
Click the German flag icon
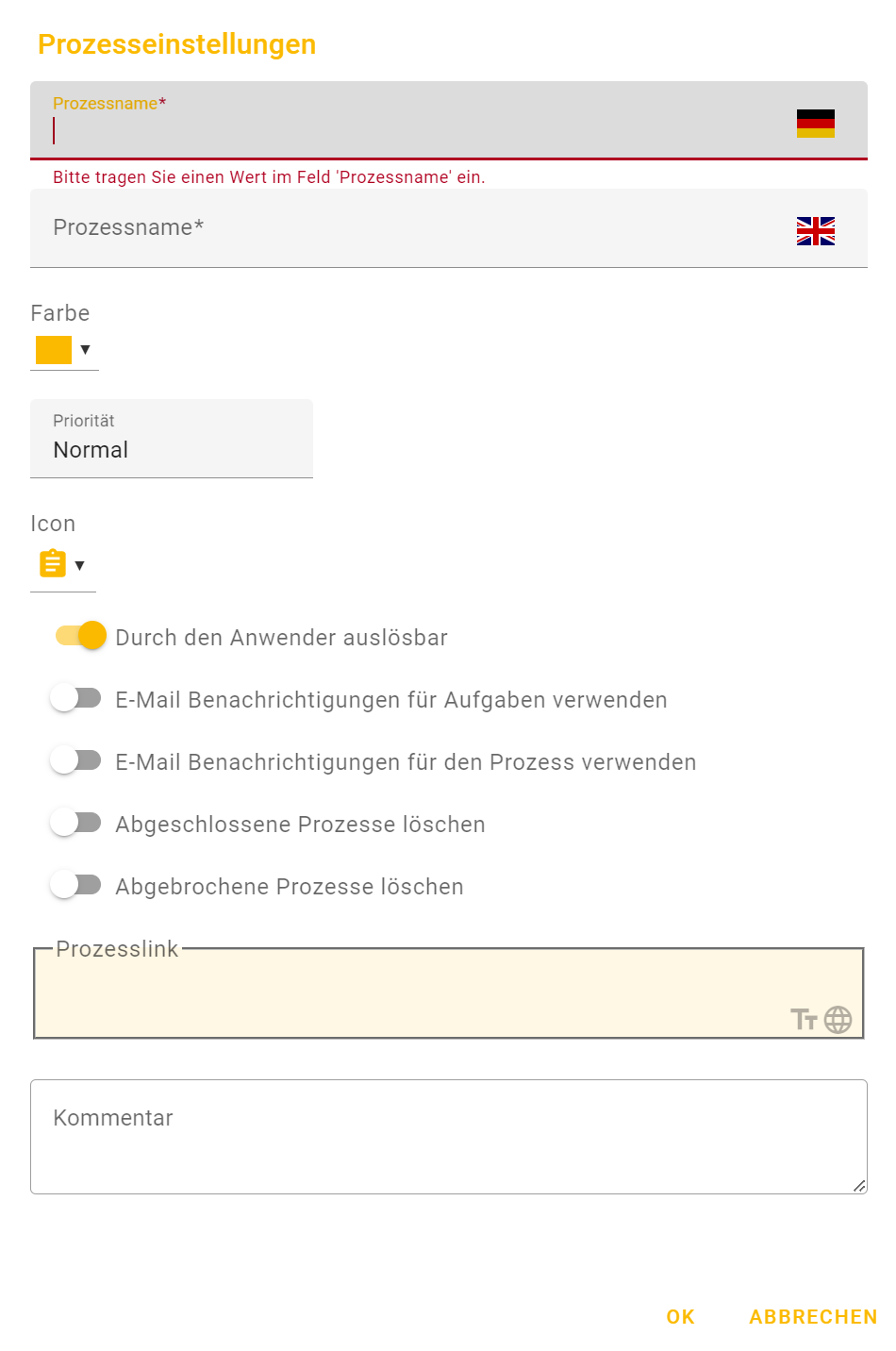point(815,124)
